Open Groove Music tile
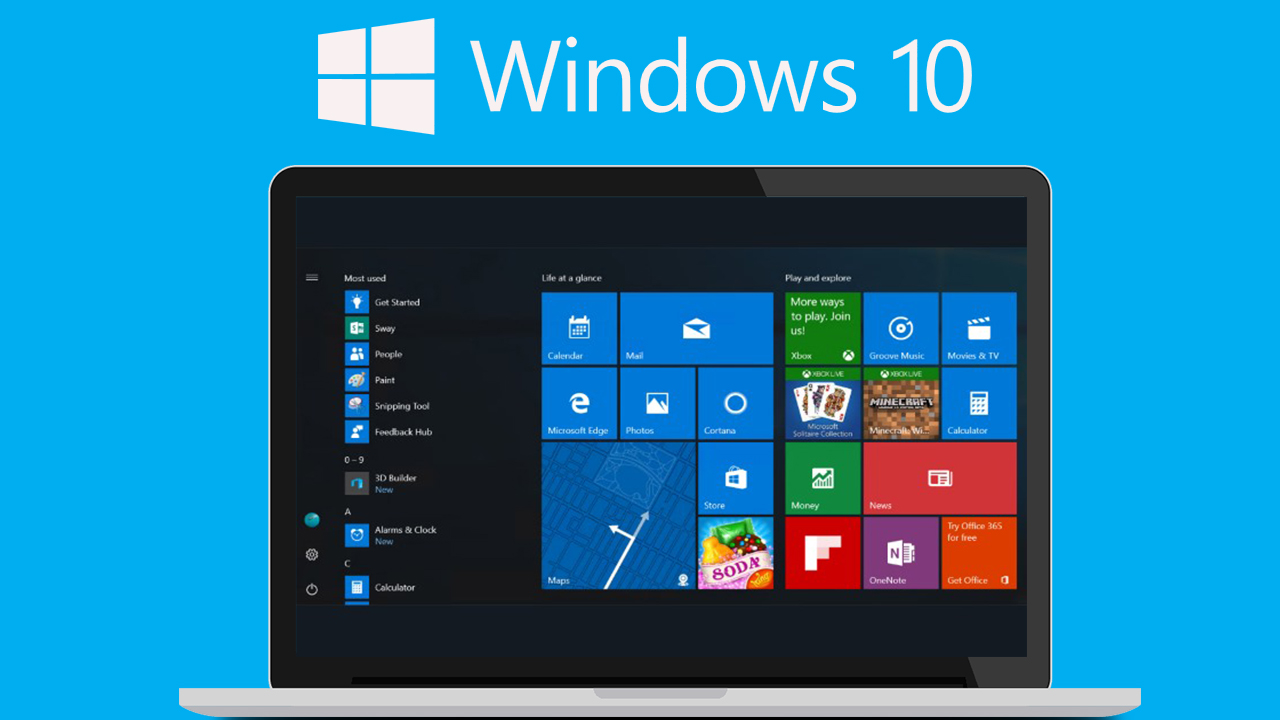 [x=901, y=328]
